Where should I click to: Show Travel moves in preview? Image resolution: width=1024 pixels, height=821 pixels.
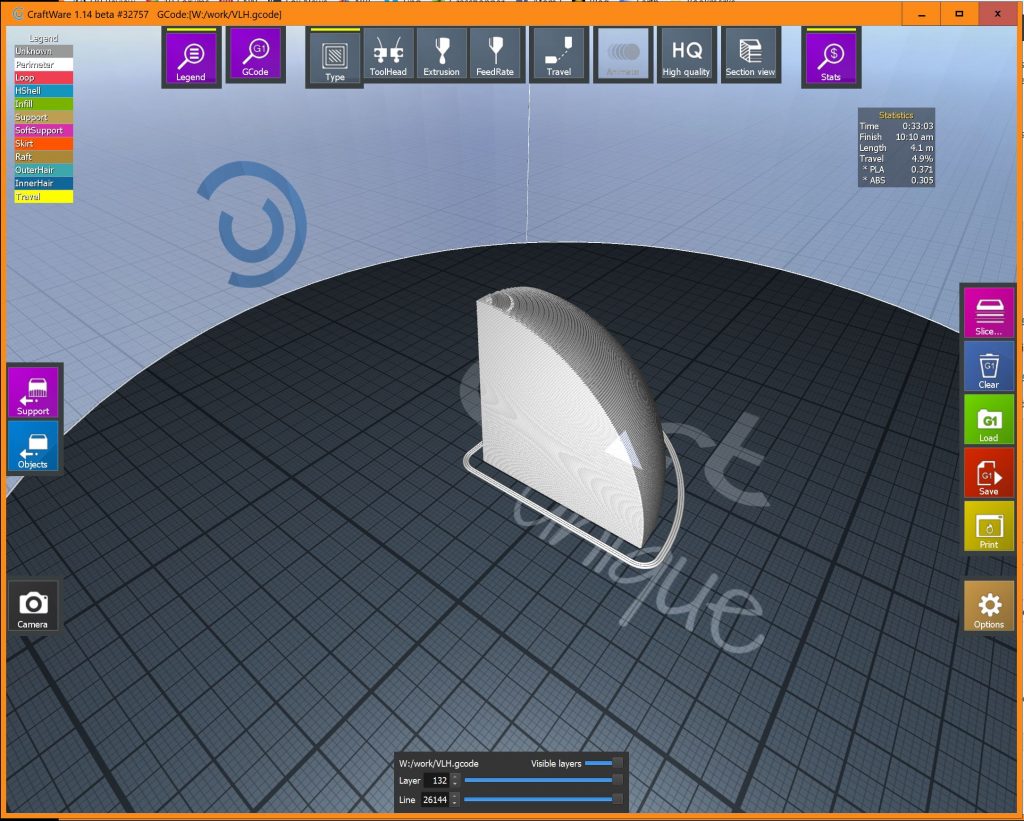[x=559, y=54]
